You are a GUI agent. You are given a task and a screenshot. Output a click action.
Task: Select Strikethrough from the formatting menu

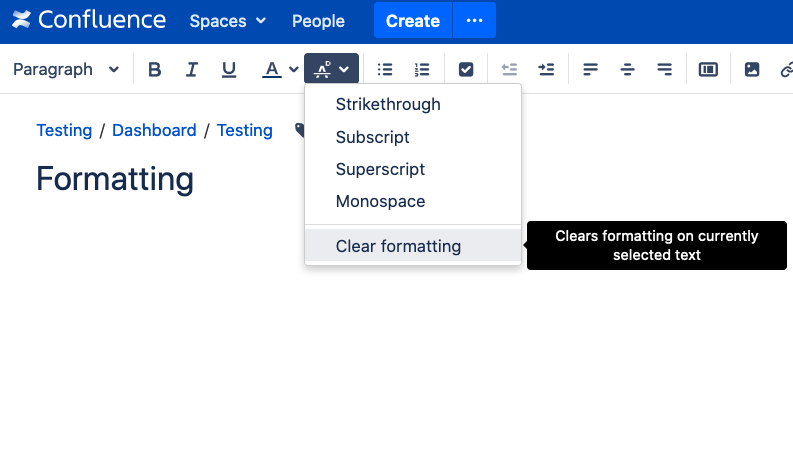[x=388, y=104]
